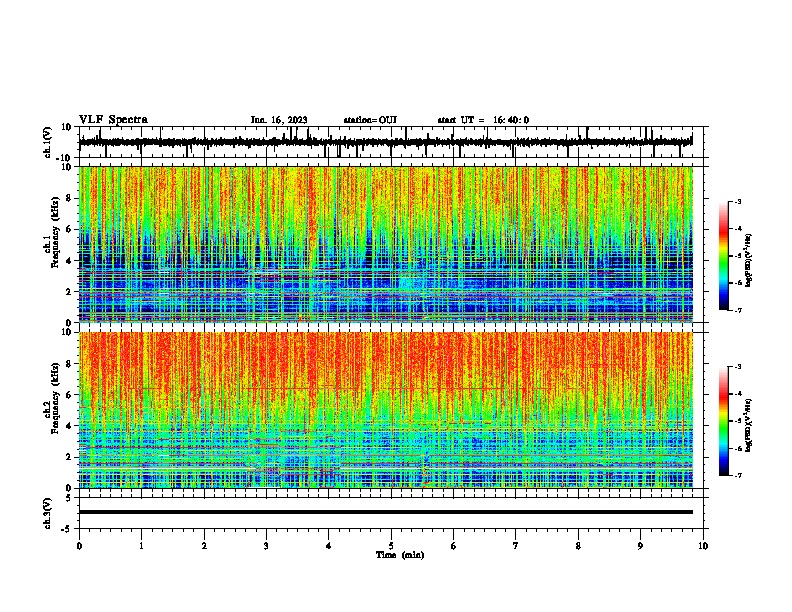The height and width of the screenshot is (612, 792).
Task: Click the "8" kHz tick on ch.1 frequency axis
Action: coord(69,198)
